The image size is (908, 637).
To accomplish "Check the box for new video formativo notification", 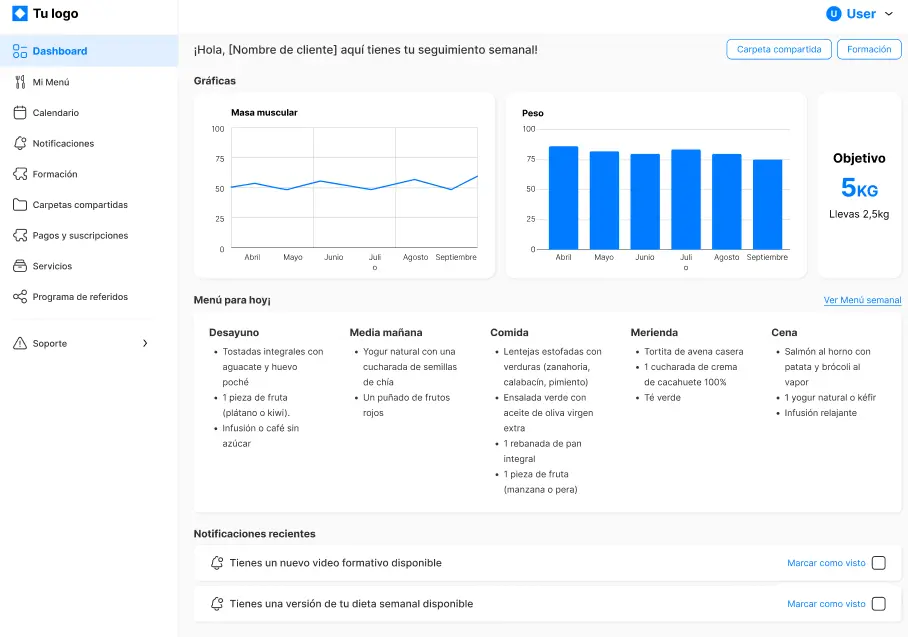I will [878, 563].
